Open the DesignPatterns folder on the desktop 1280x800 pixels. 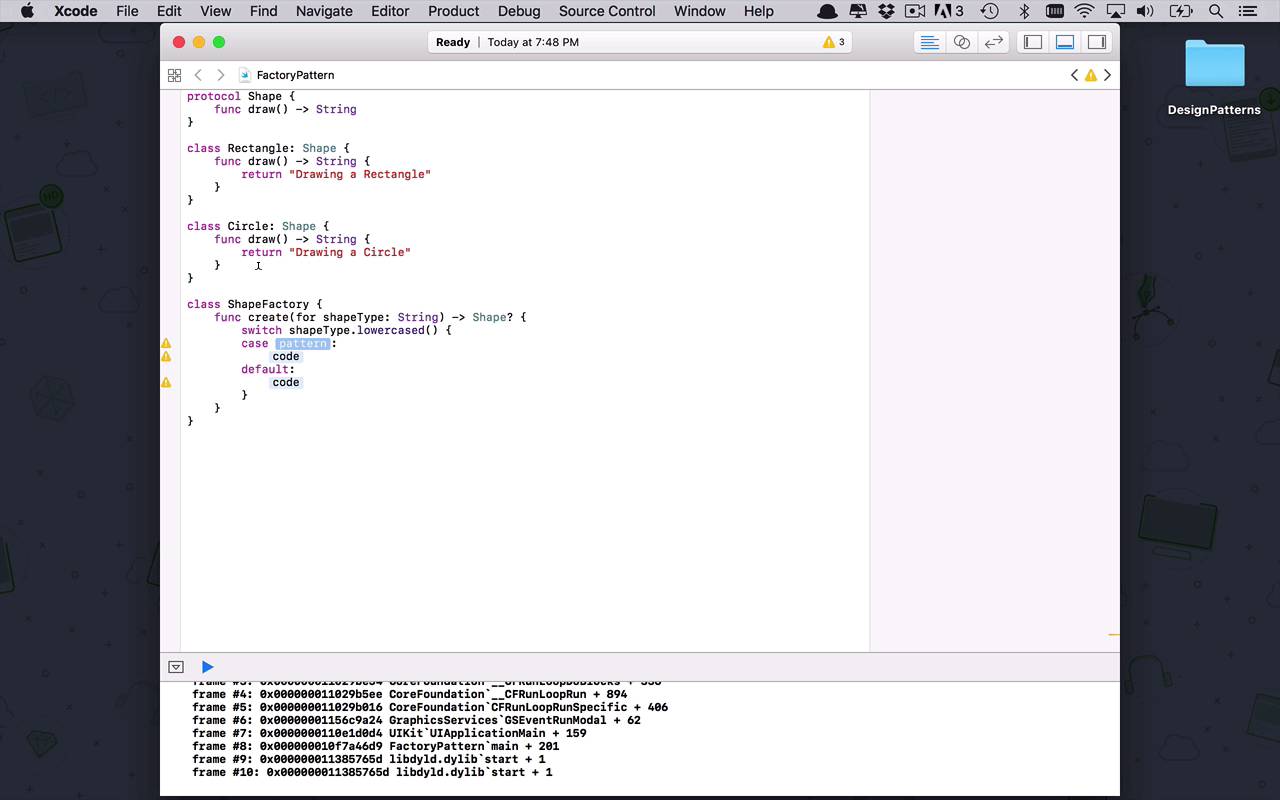point(1214,77)
